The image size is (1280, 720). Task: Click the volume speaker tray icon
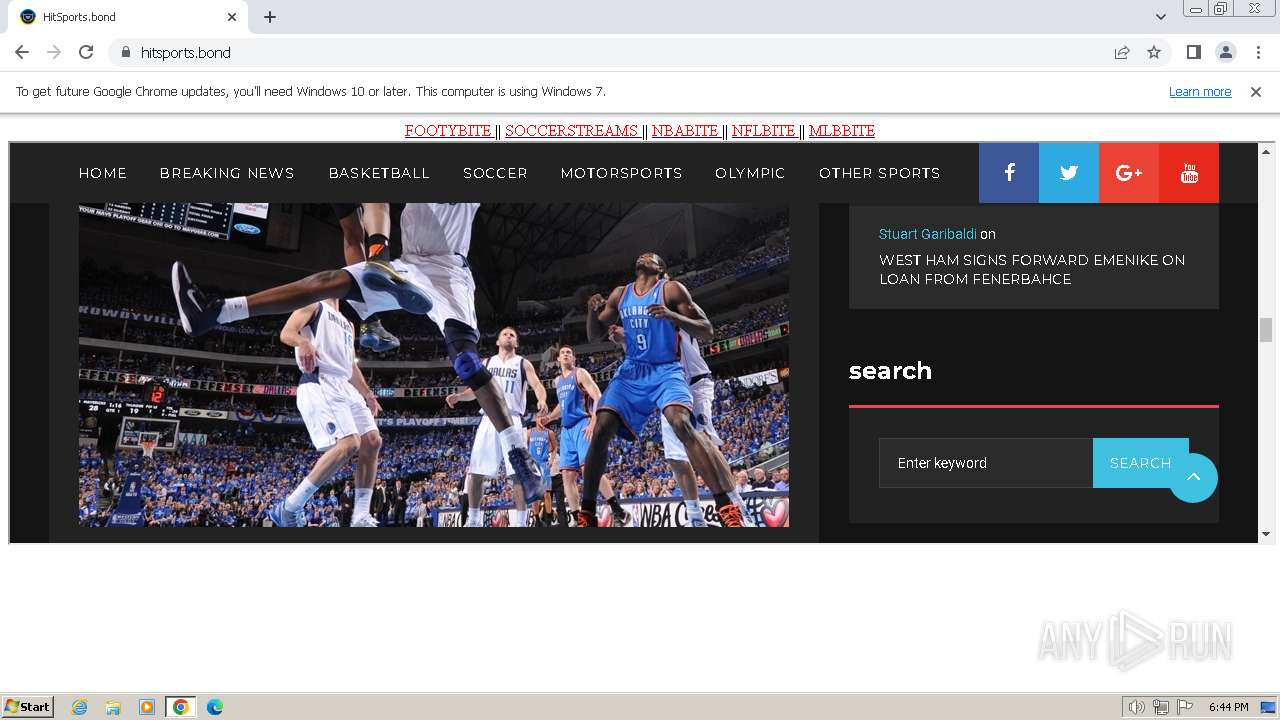[1137, 707]
